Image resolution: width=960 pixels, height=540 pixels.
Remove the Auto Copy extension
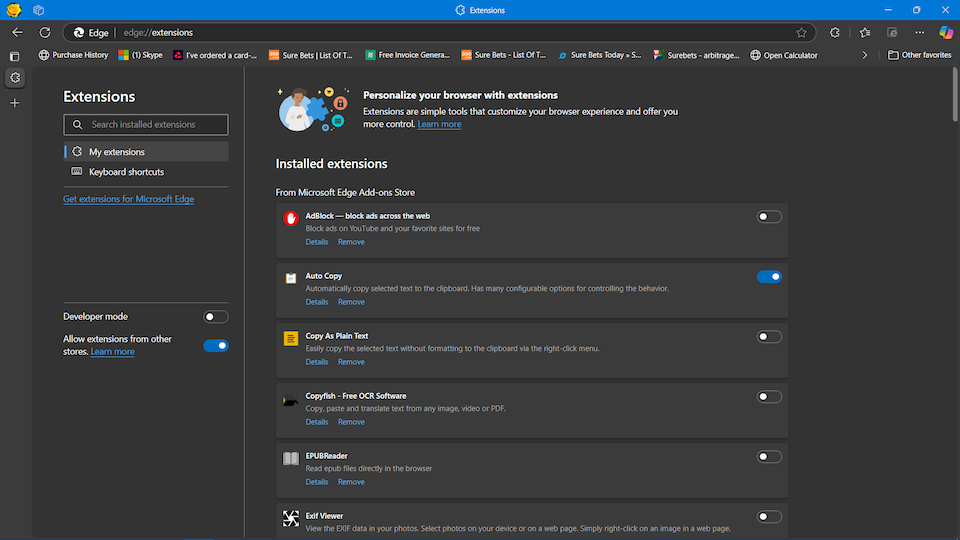coord(351,302)
